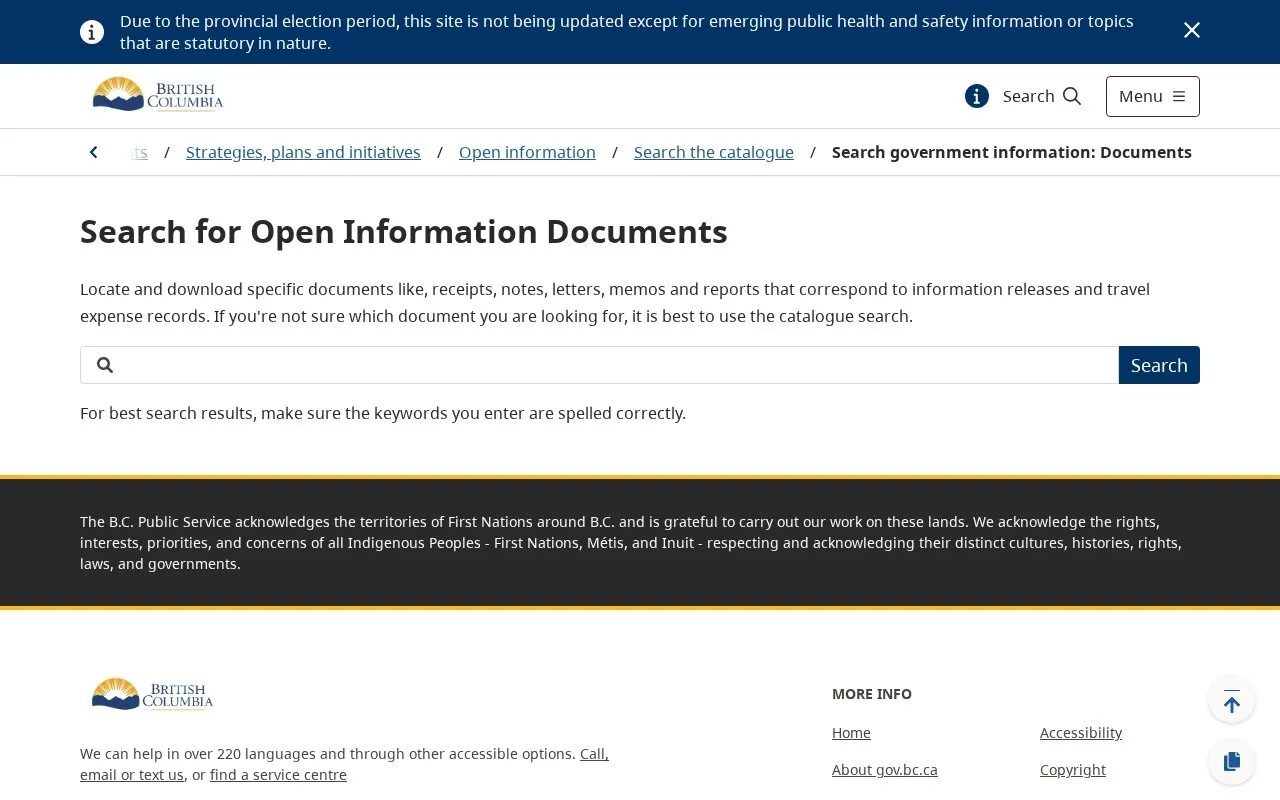Click the blue info icon beside Search
Image resolution: width=1280 pixels, height=800 pixels.
click(x=977, y=96)
